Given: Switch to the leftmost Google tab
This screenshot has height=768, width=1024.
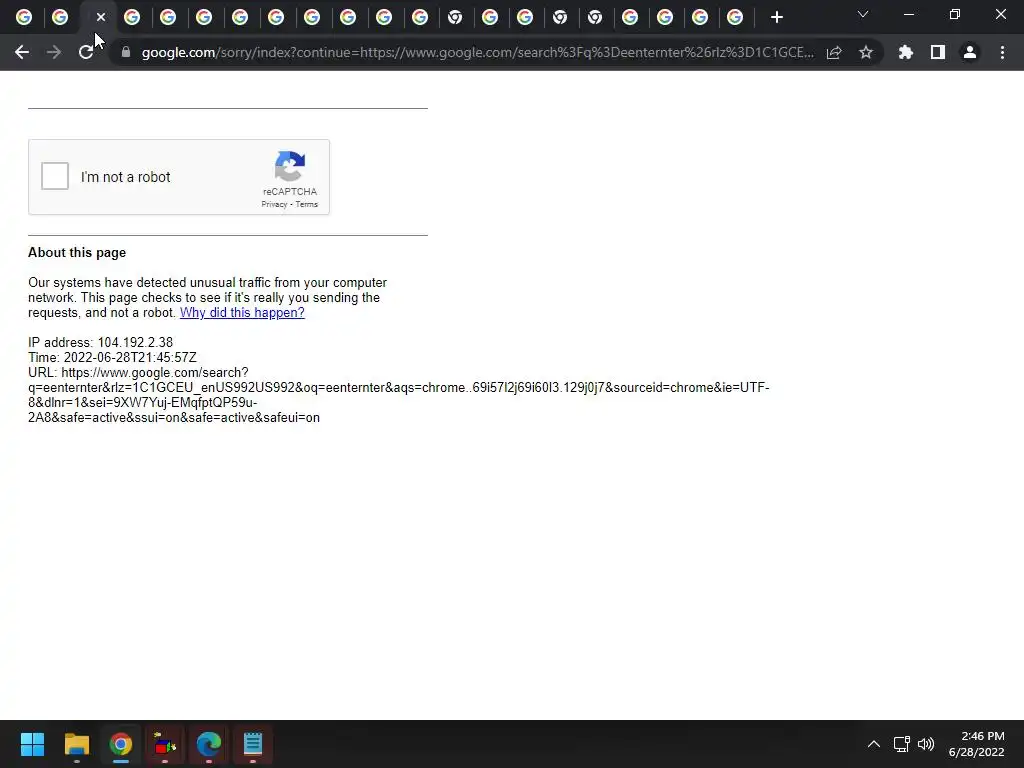Looking at the screenshot, I should [x=24, y=18].
